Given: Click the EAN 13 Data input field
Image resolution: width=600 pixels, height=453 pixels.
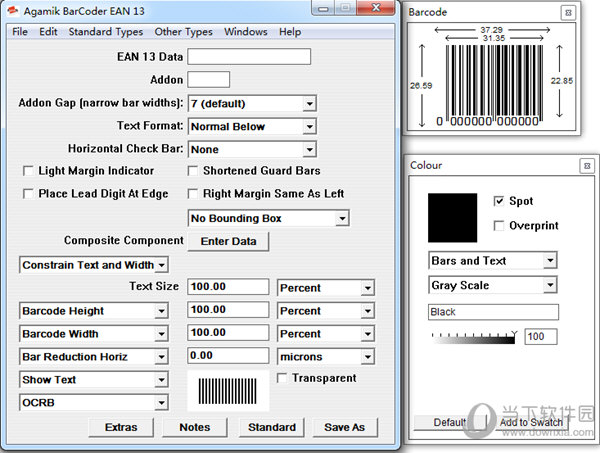Looking at the screenshot, I should click(x=249, y=57).
